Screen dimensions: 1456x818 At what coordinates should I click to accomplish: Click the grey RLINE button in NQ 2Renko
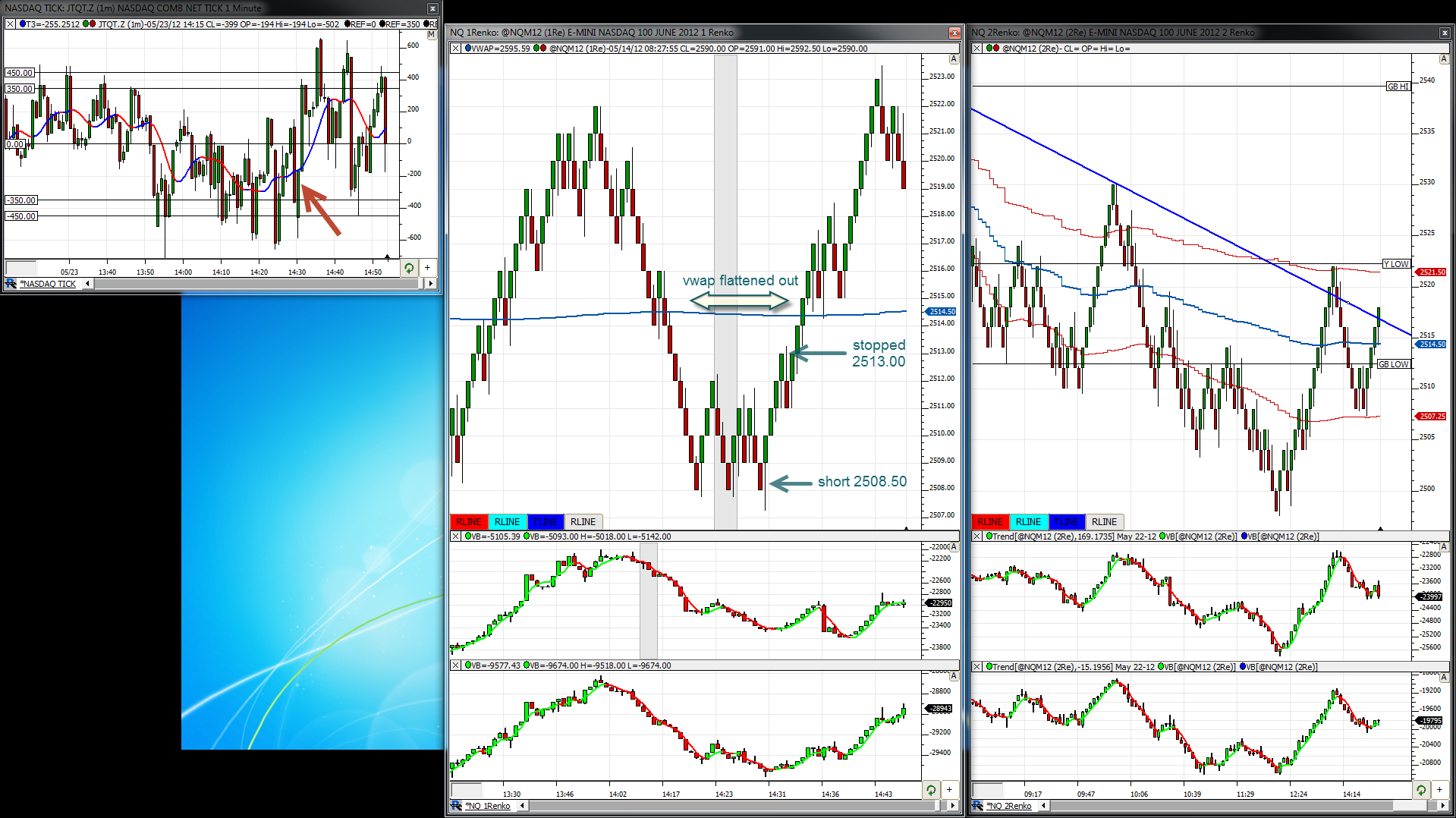coord(1105,522)
